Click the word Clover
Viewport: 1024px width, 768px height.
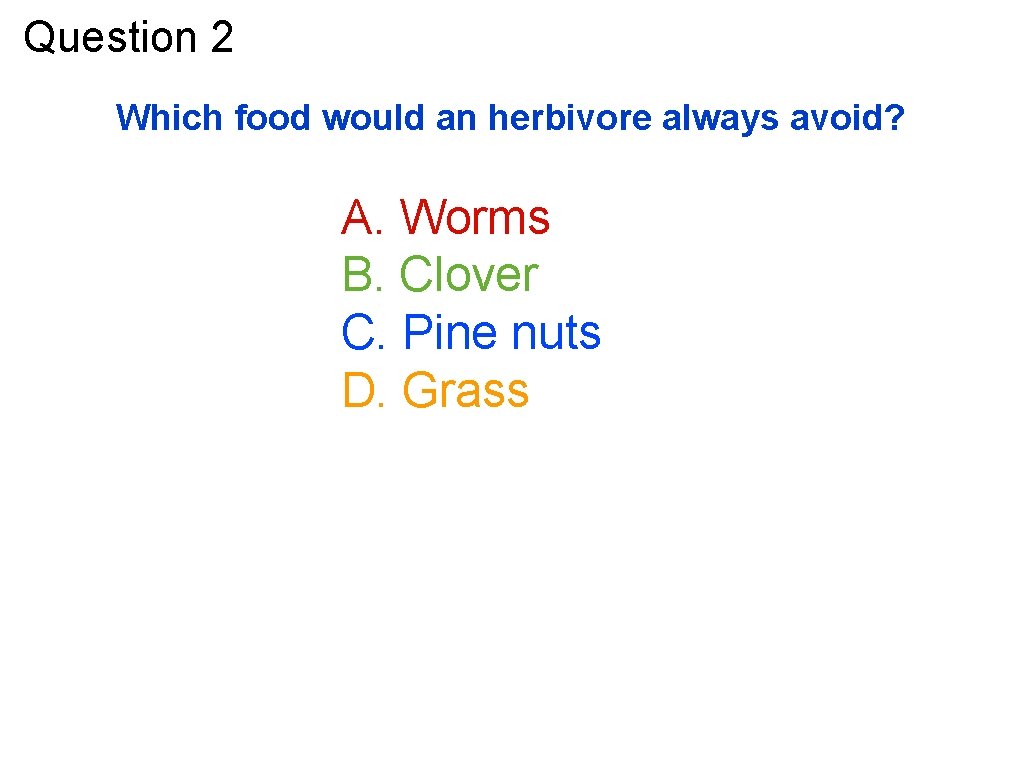coord(469,274)
